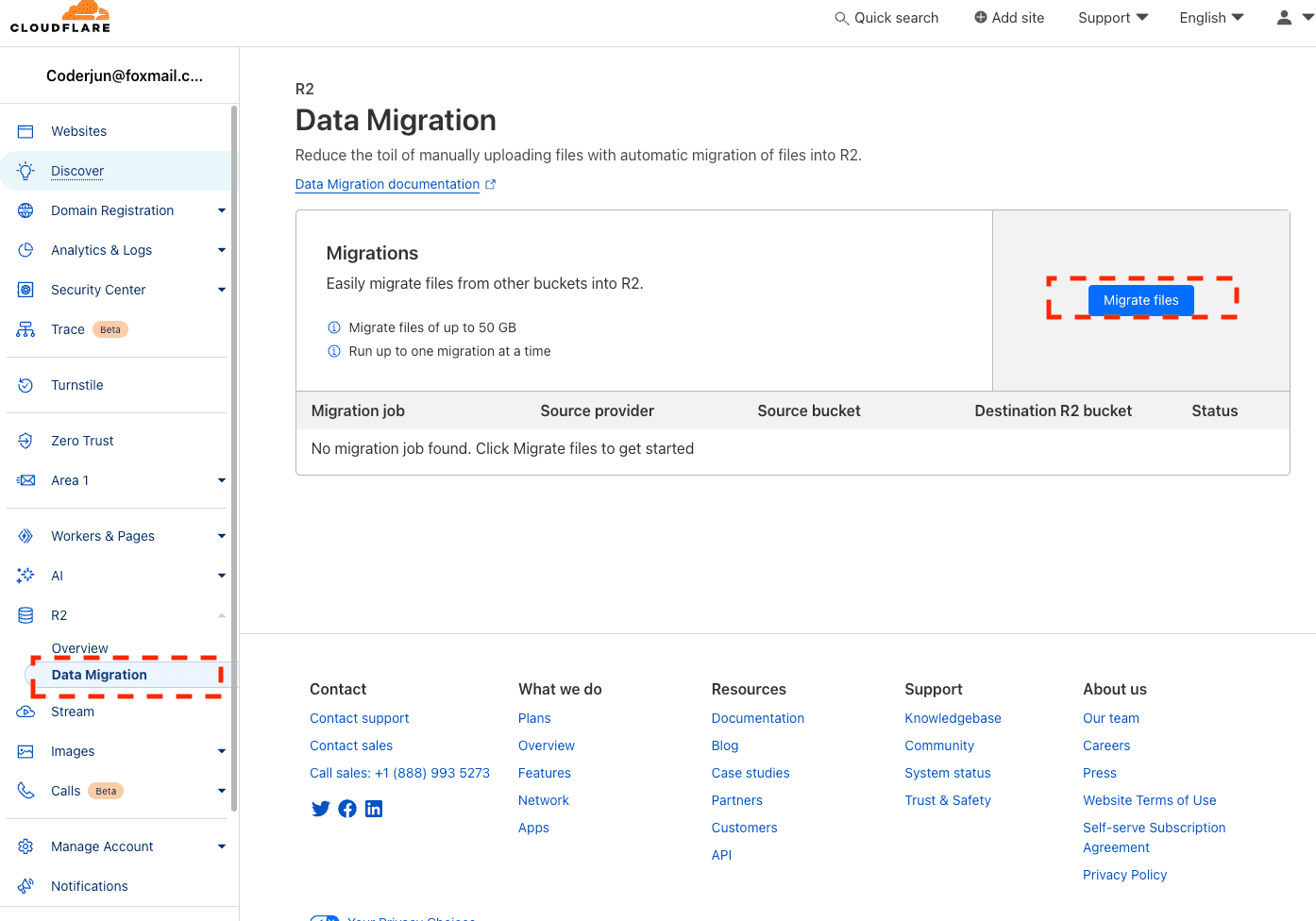Open the Data Migration documentation link

[387, 184]
